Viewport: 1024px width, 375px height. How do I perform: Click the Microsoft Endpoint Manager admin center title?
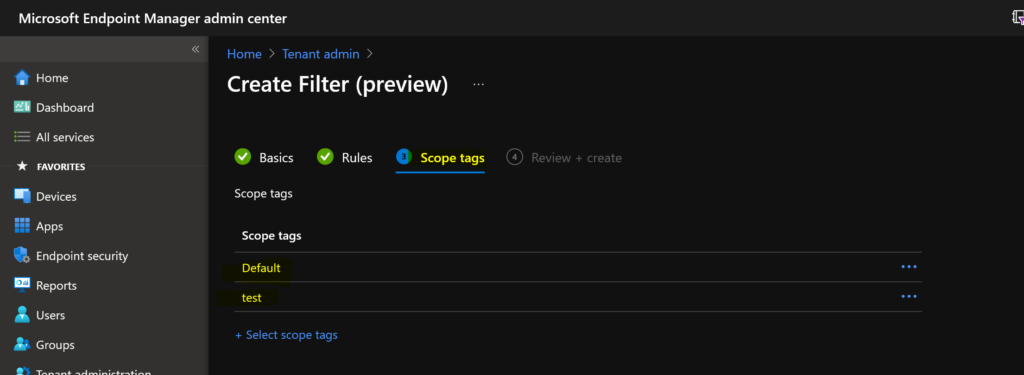click(x=153, y=18)
